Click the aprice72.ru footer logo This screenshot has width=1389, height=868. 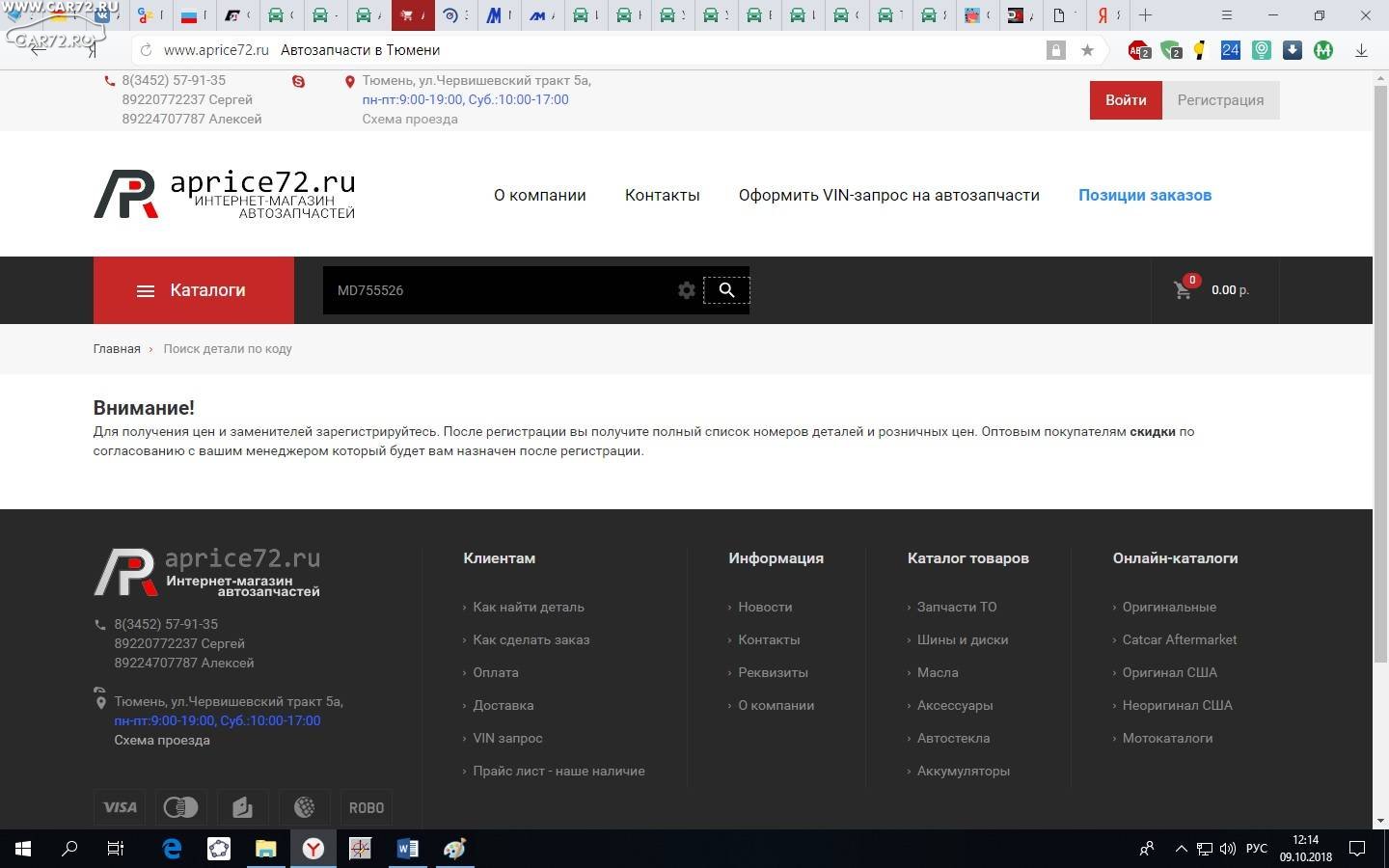click(206, 572)
